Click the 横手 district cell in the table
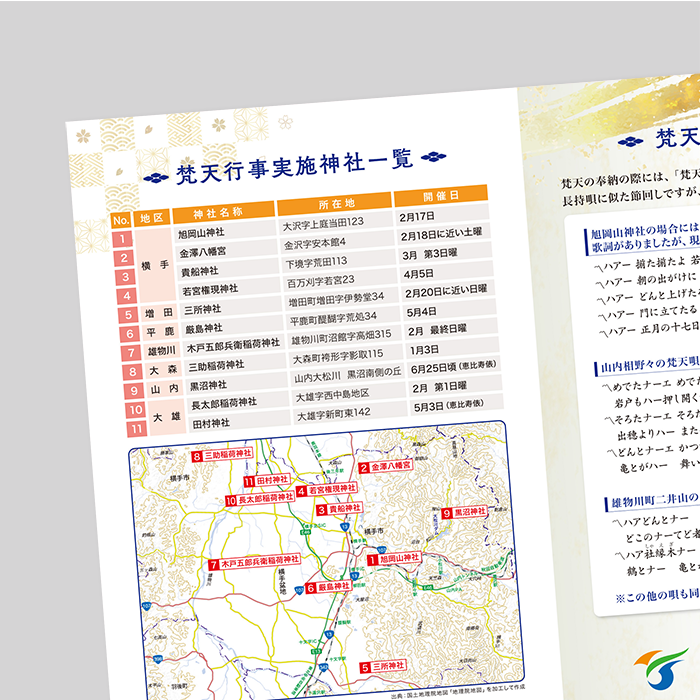The image size is (700, 700). coord(154,266)
